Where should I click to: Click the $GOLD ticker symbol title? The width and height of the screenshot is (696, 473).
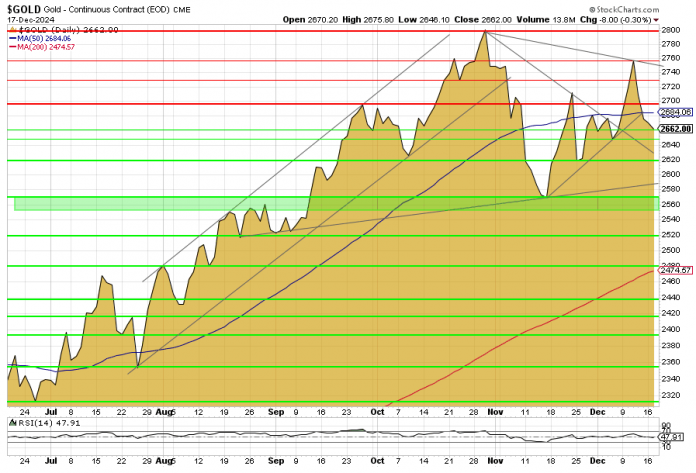[24, 8]
